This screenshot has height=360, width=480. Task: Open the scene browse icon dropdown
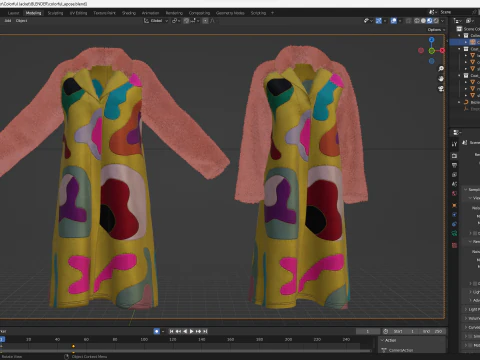point(432,12)
